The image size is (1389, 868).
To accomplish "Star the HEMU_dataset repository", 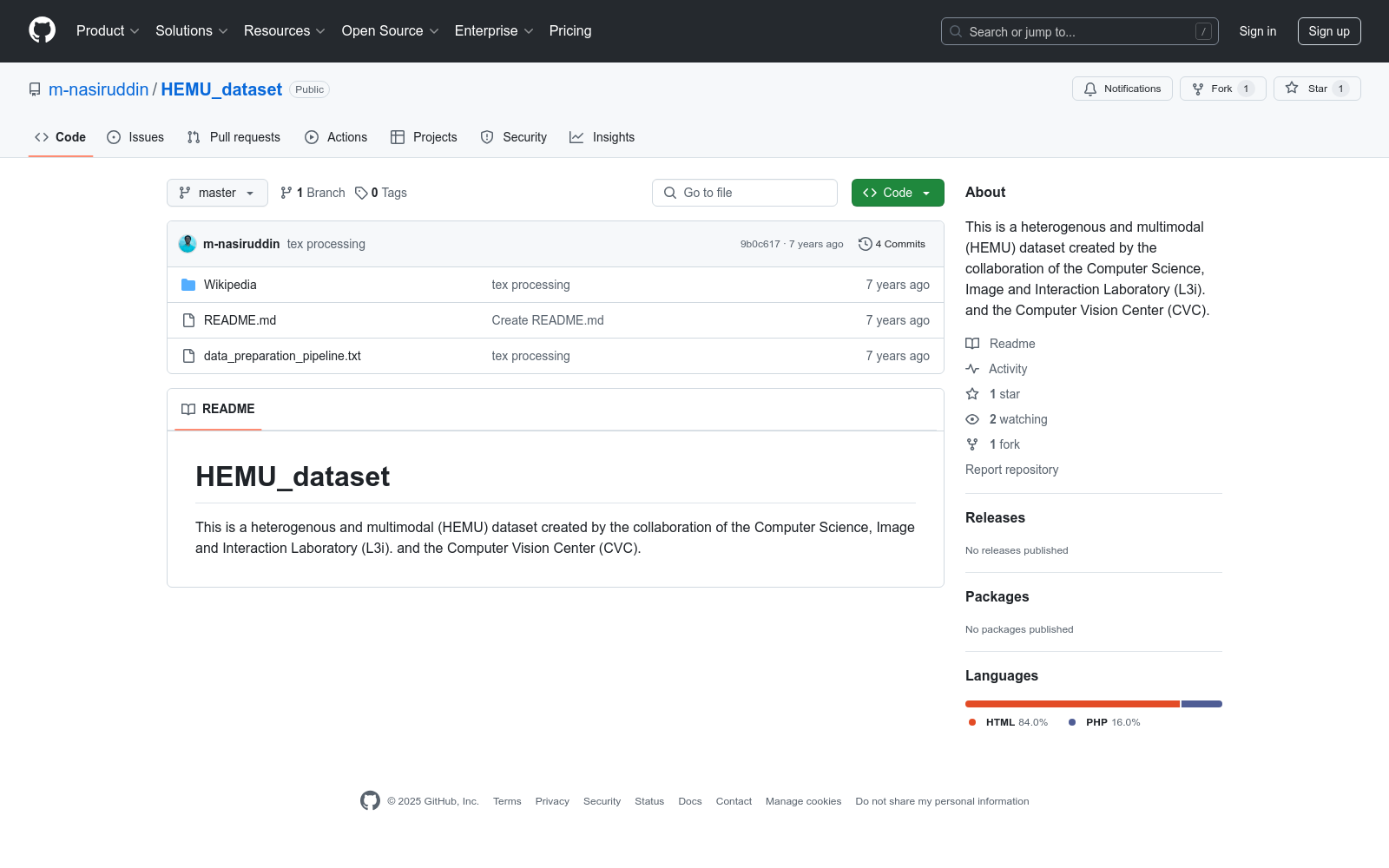I will click(1317, 89).
